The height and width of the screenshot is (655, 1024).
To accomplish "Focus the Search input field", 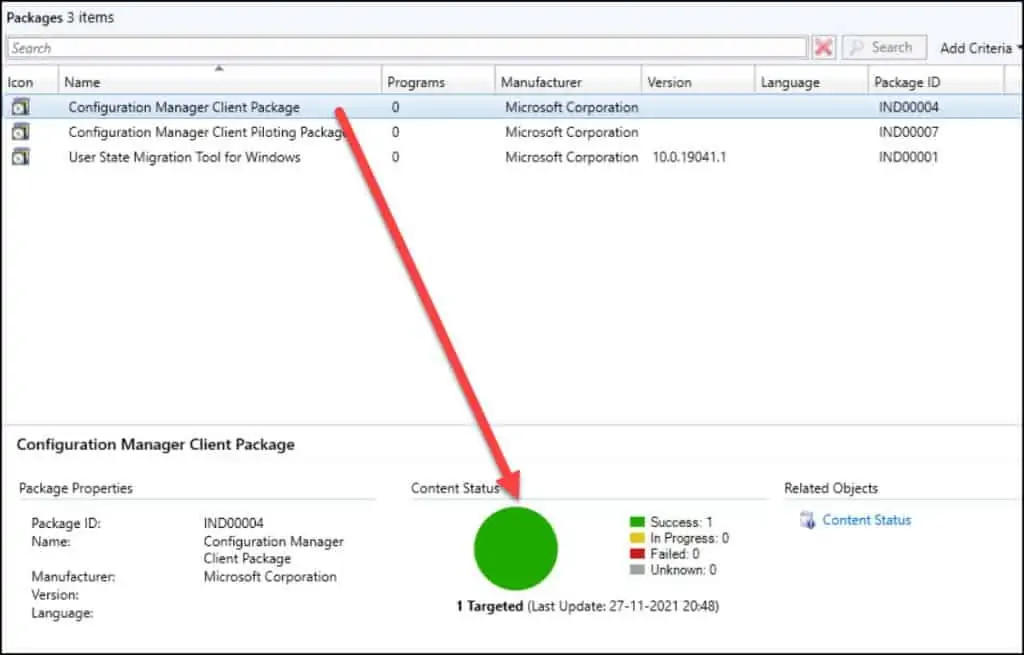I will [x=408, y=48].
